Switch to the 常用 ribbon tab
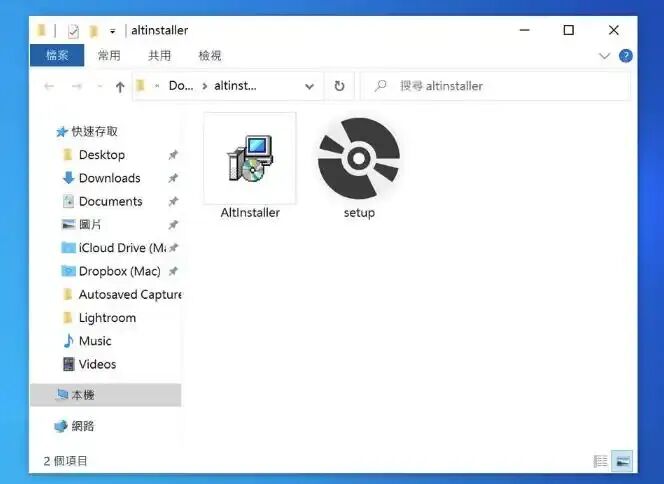 point(109,55)
